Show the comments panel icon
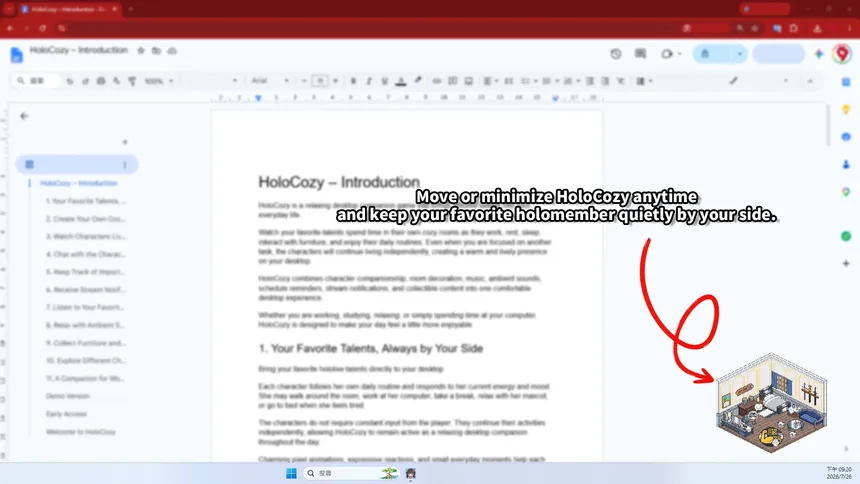Image resolution: width=860 pixels, height=484 pixels. click(x=640, y=54)
